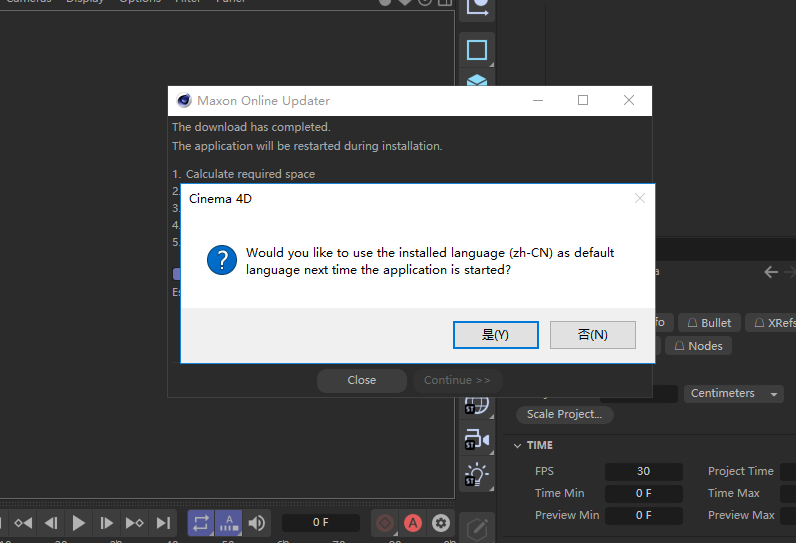
Task: Click the FPS value field 30
Action: [x=644, y=471]
